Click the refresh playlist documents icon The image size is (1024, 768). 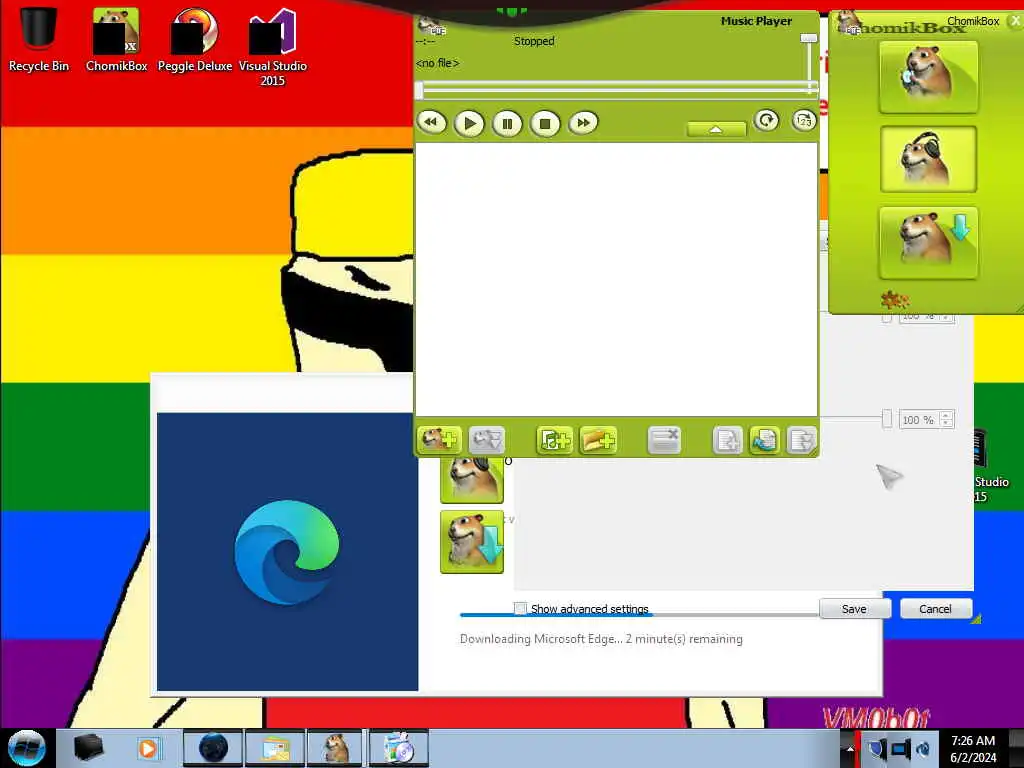(x=765, y=440)
